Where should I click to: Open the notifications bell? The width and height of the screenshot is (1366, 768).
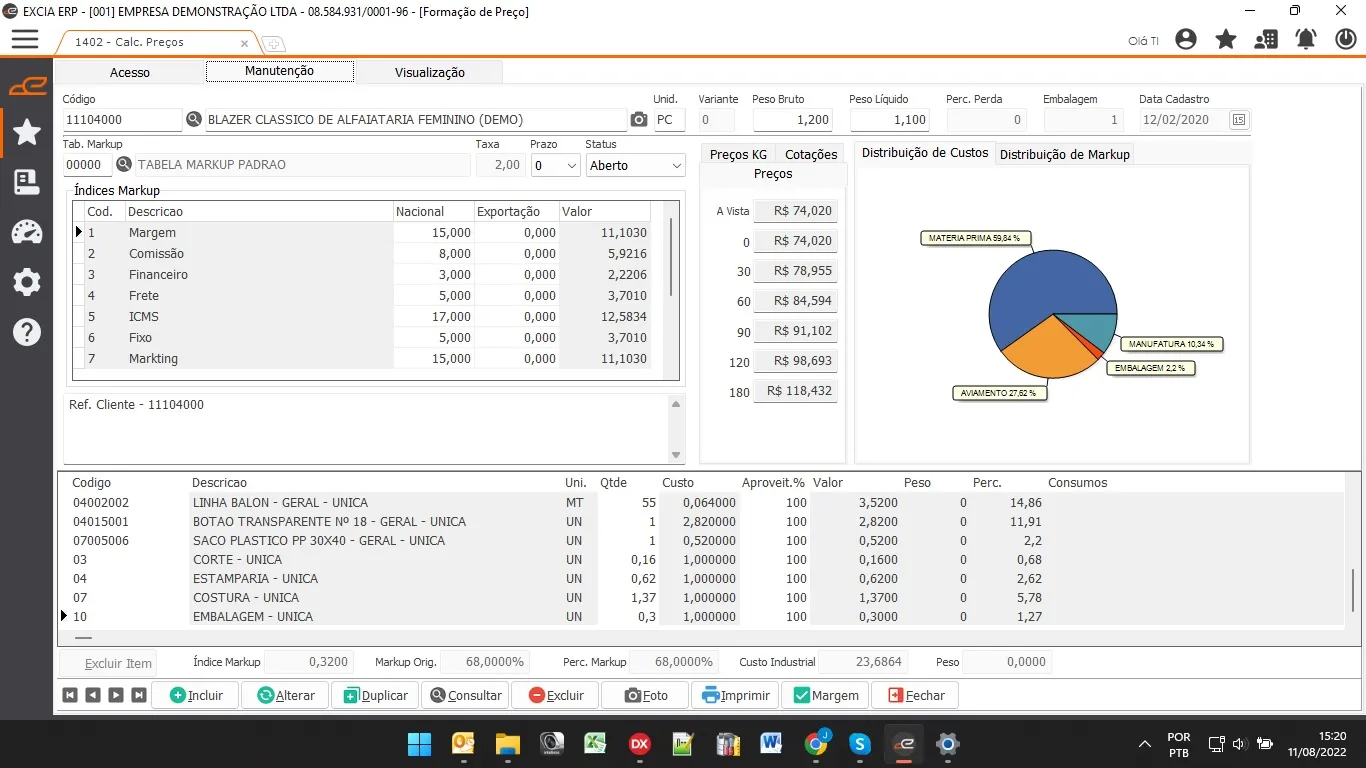click(1306, 40)
